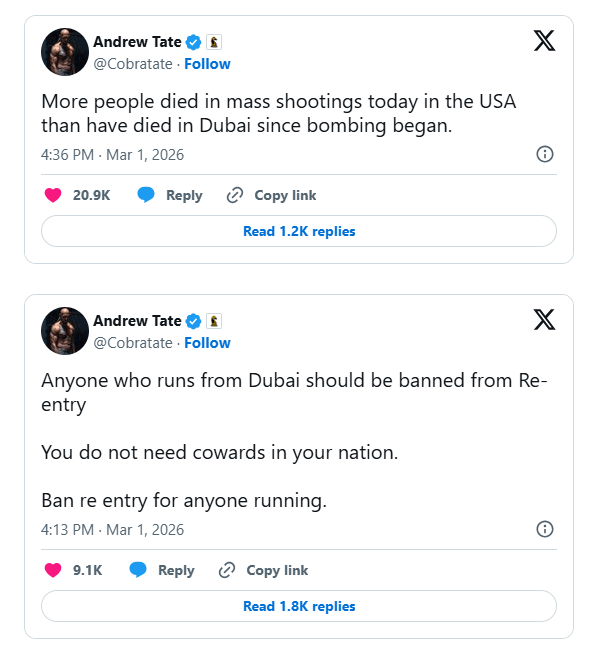Open info icon on the first tweet
This screenshot has width=603, height=661.
pos(545,154)
